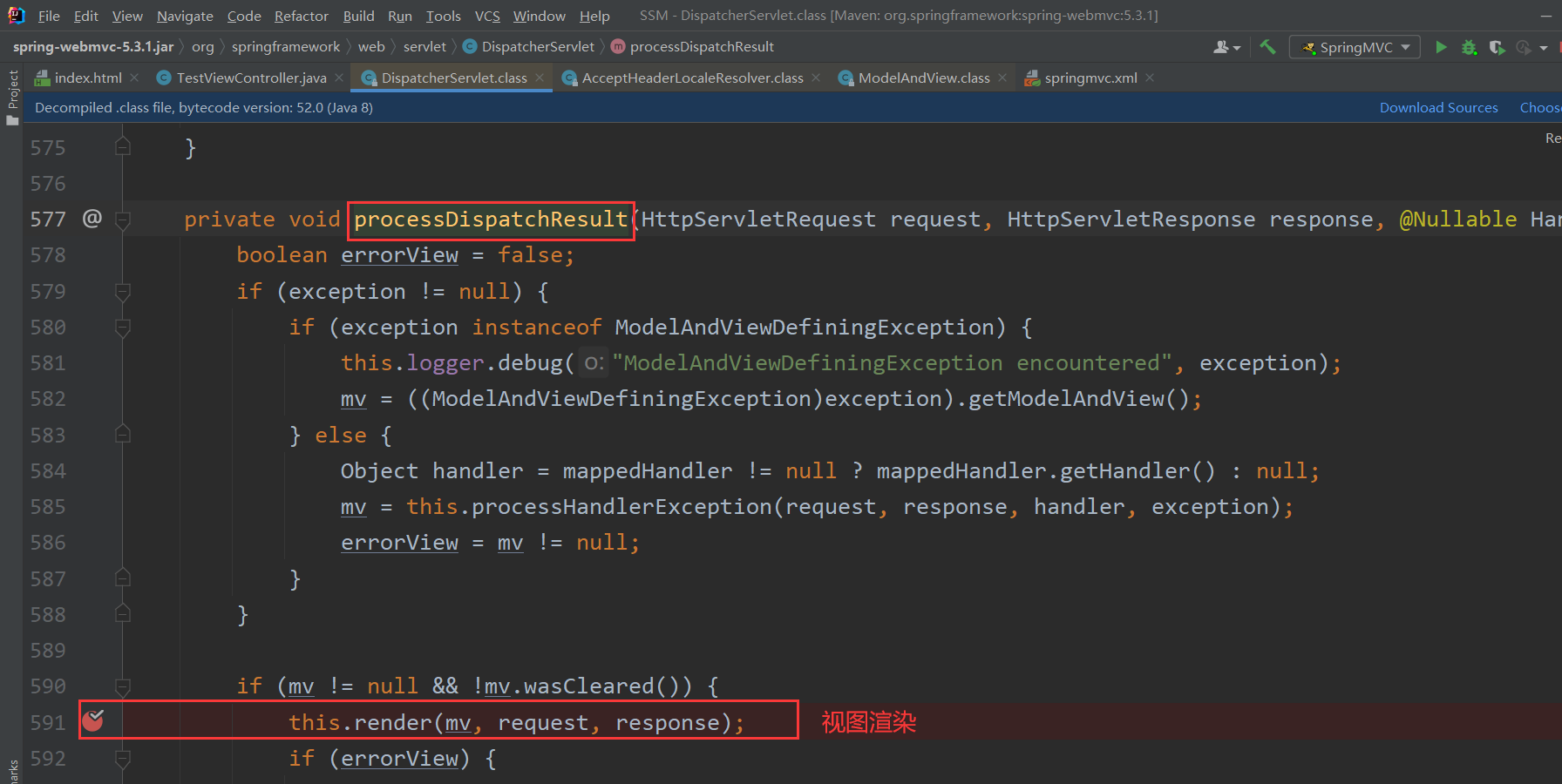Click the @ gutter icon on line 577
The image size is (1562, 784).
point(92,218)
